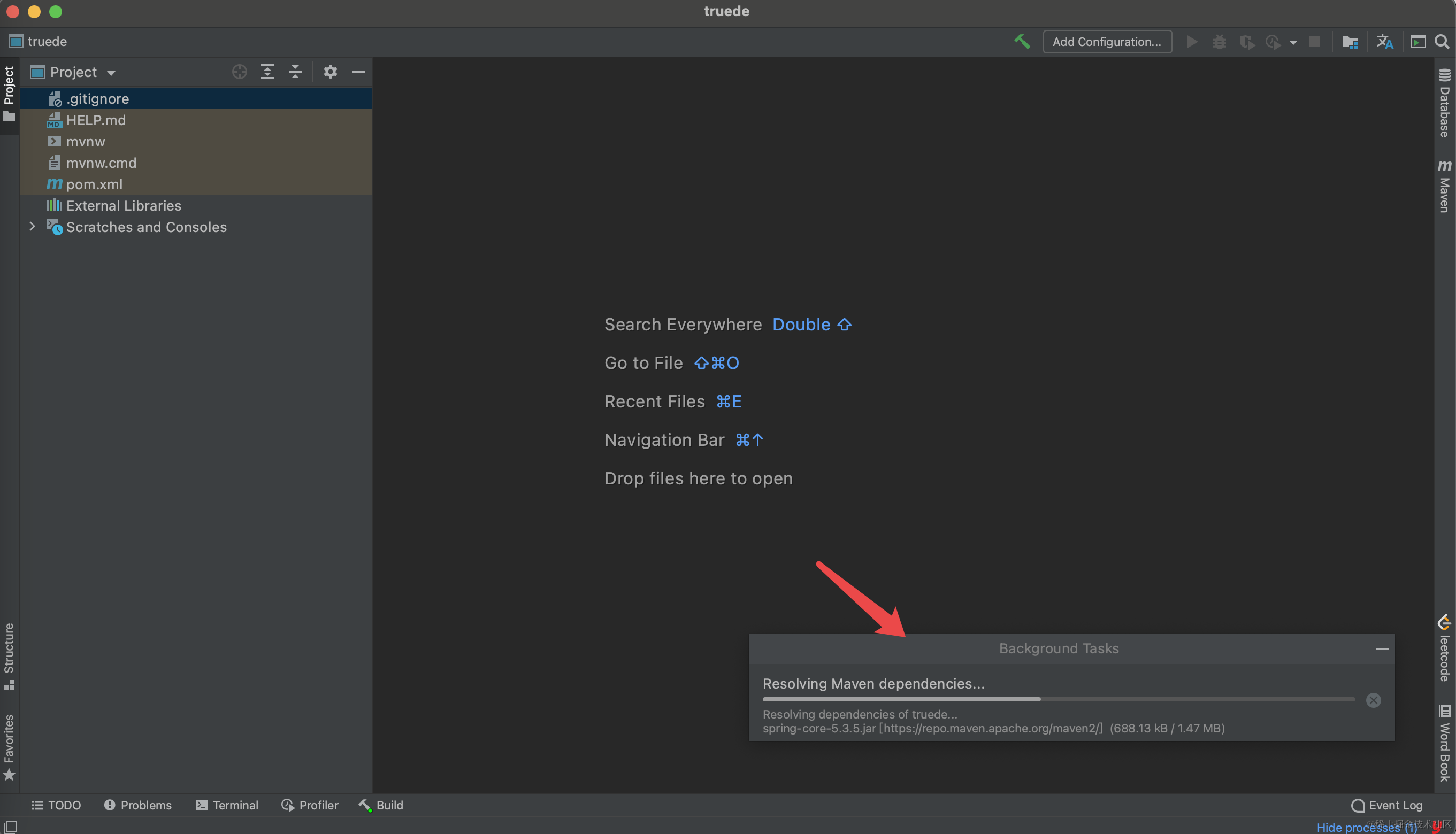Hide the Project tool window panel
This screenshot has width=1456, height=834.
coord(358,72)
